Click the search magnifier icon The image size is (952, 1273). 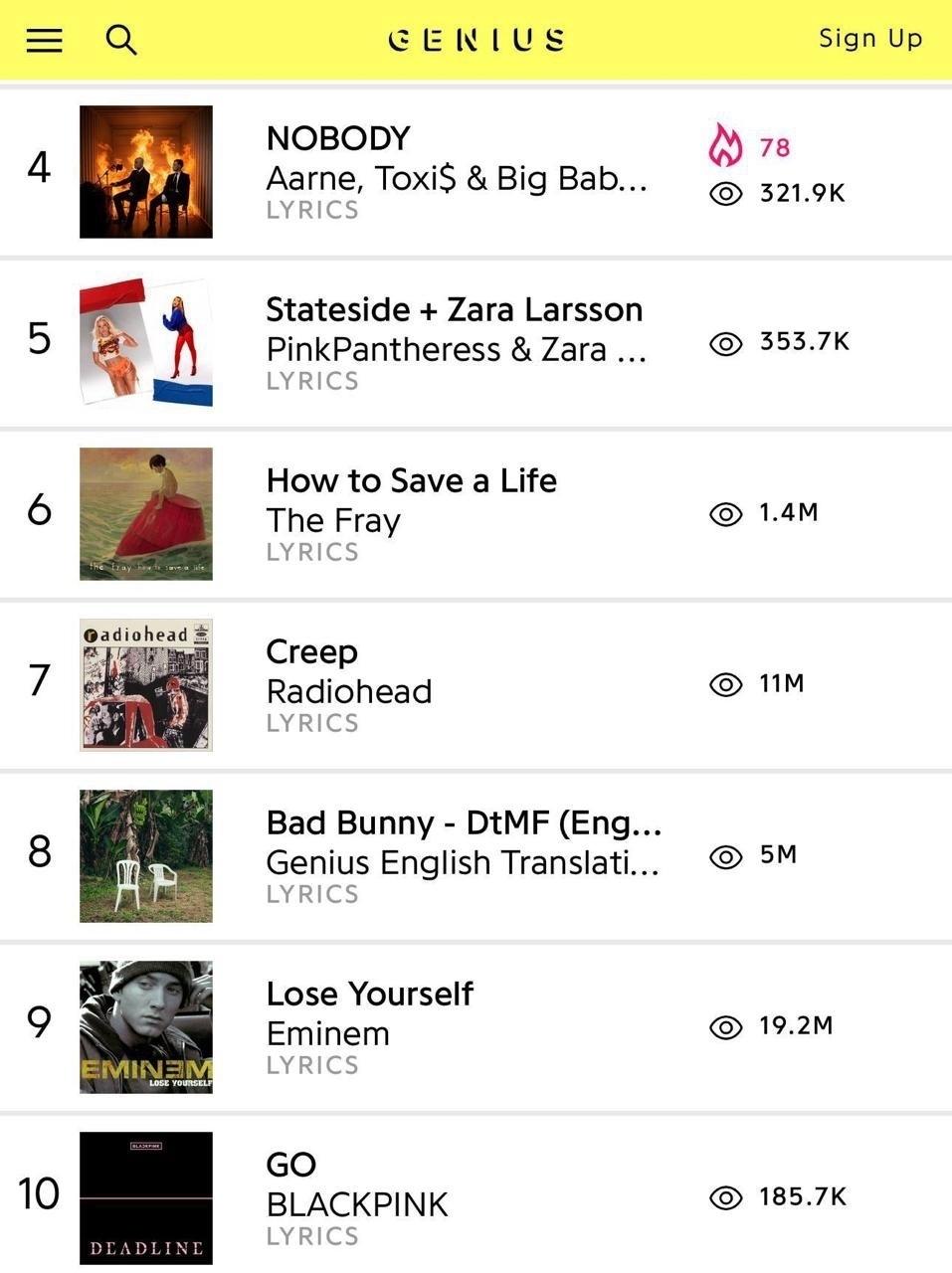pos(121,40)
